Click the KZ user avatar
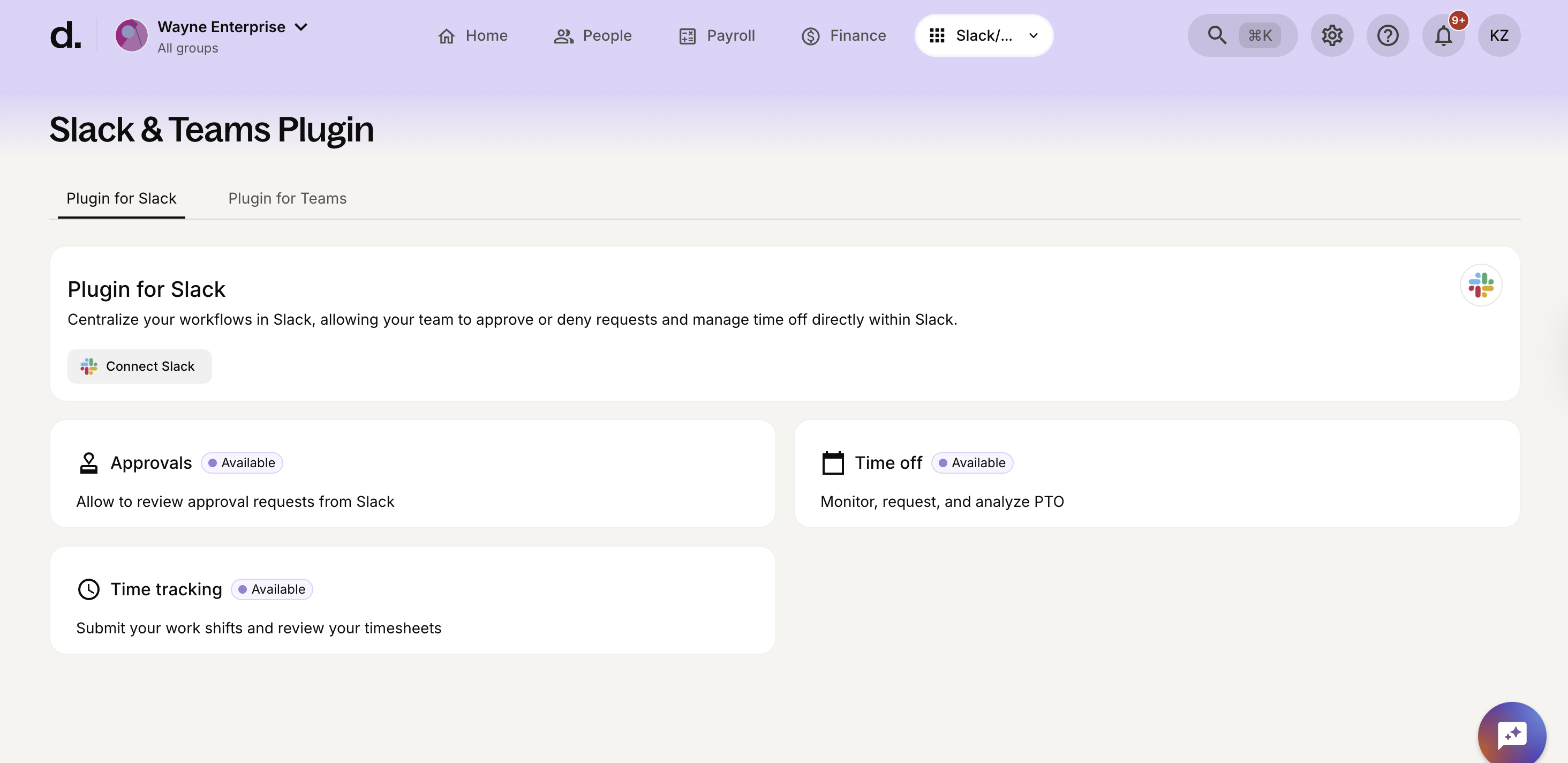Screen dimensions: 1568x763 click(x=1498, y=35)
